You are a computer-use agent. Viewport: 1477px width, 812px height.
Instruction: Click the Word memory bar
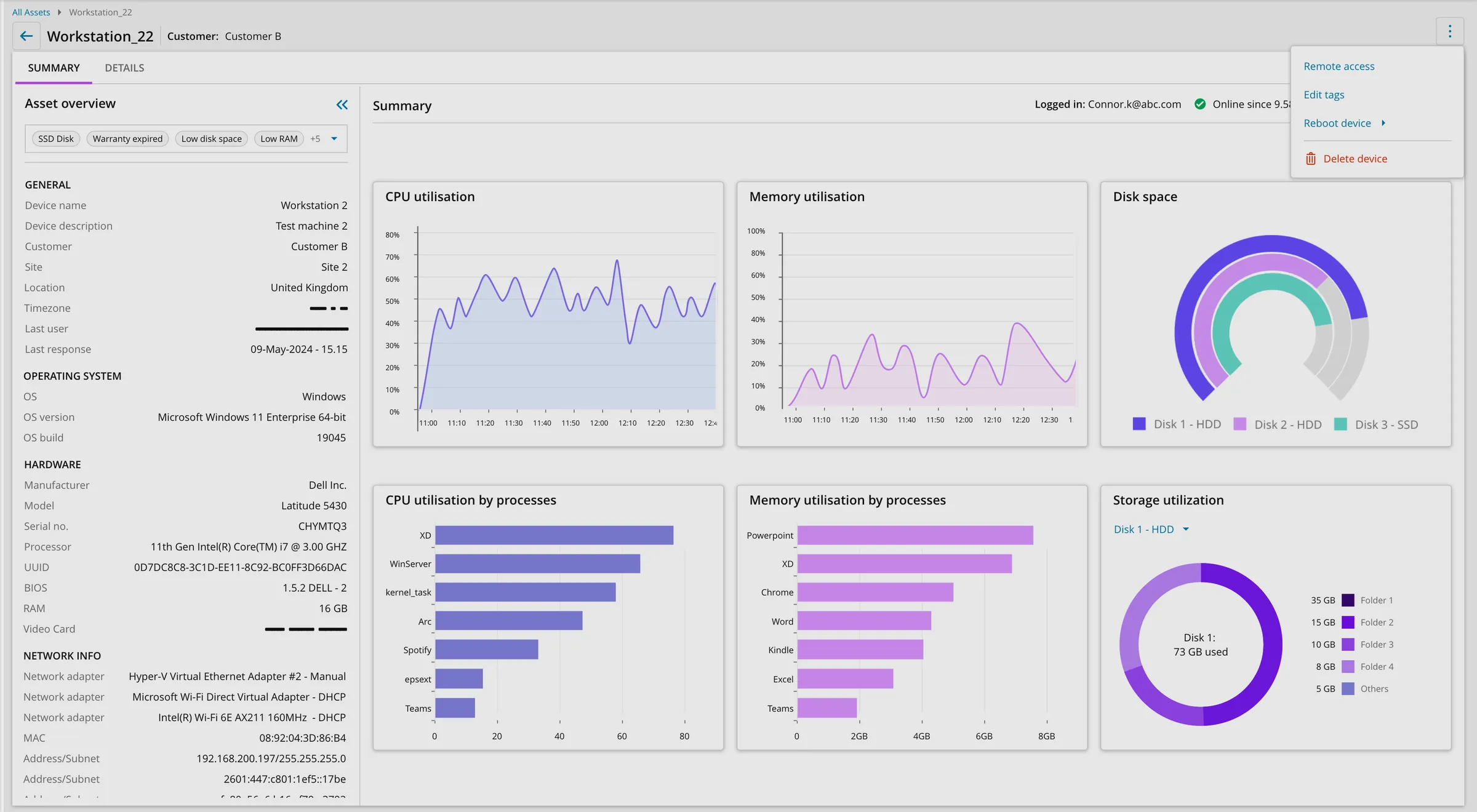(864, 621)
